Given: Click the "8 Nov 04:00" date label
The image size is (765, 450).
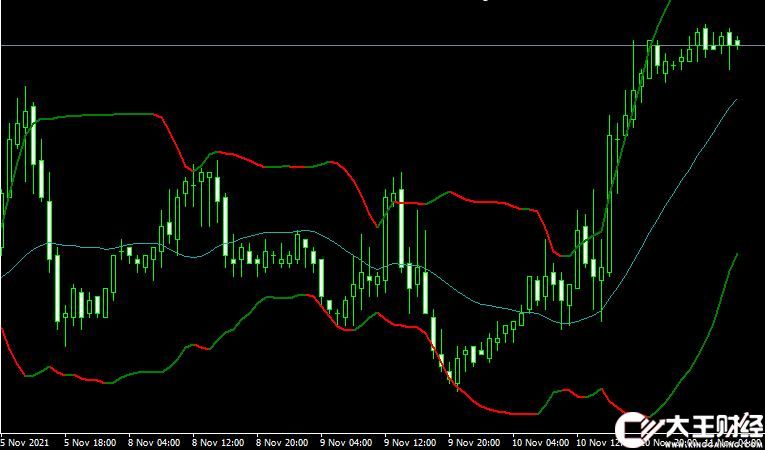Looking at the screenshot, I should tap(154, 443).
